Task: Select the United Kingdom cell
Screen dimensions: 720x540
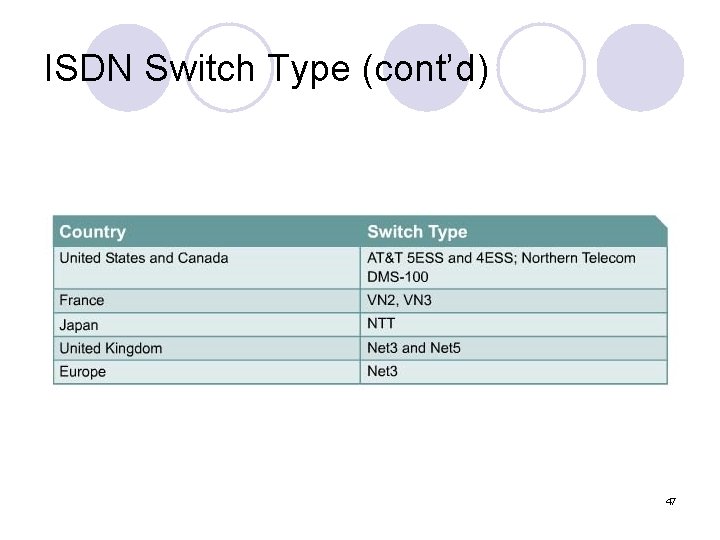Action: click(x=111, y=348)
